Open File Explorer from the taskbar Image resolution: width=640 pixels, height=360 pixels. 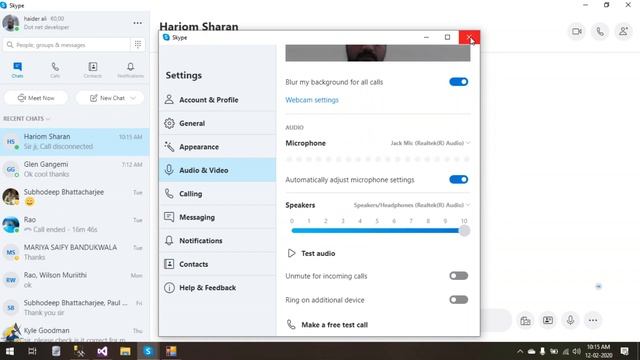(x=125, y=351)
